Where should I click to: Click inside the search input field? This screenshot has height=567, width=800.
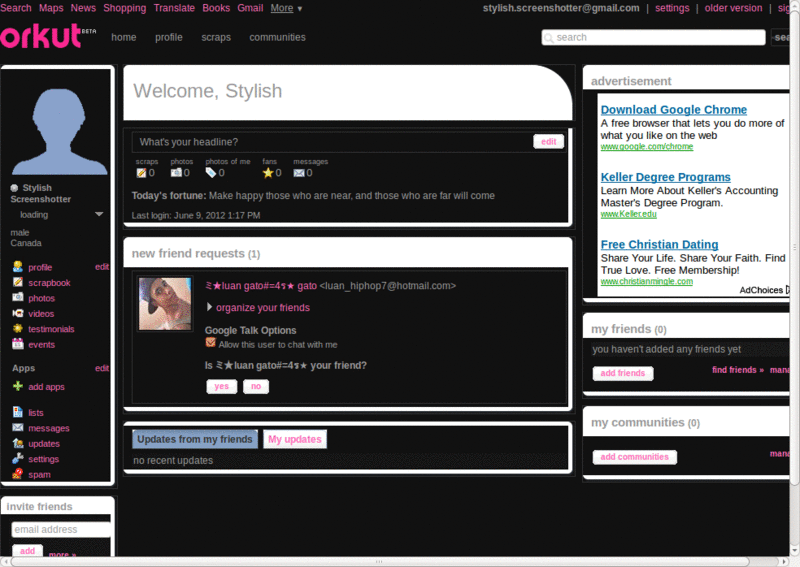pos(653,37)
